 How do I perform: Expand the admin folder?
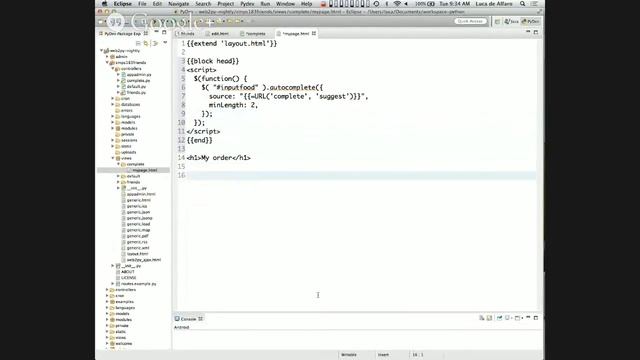[x=107, y=57]
